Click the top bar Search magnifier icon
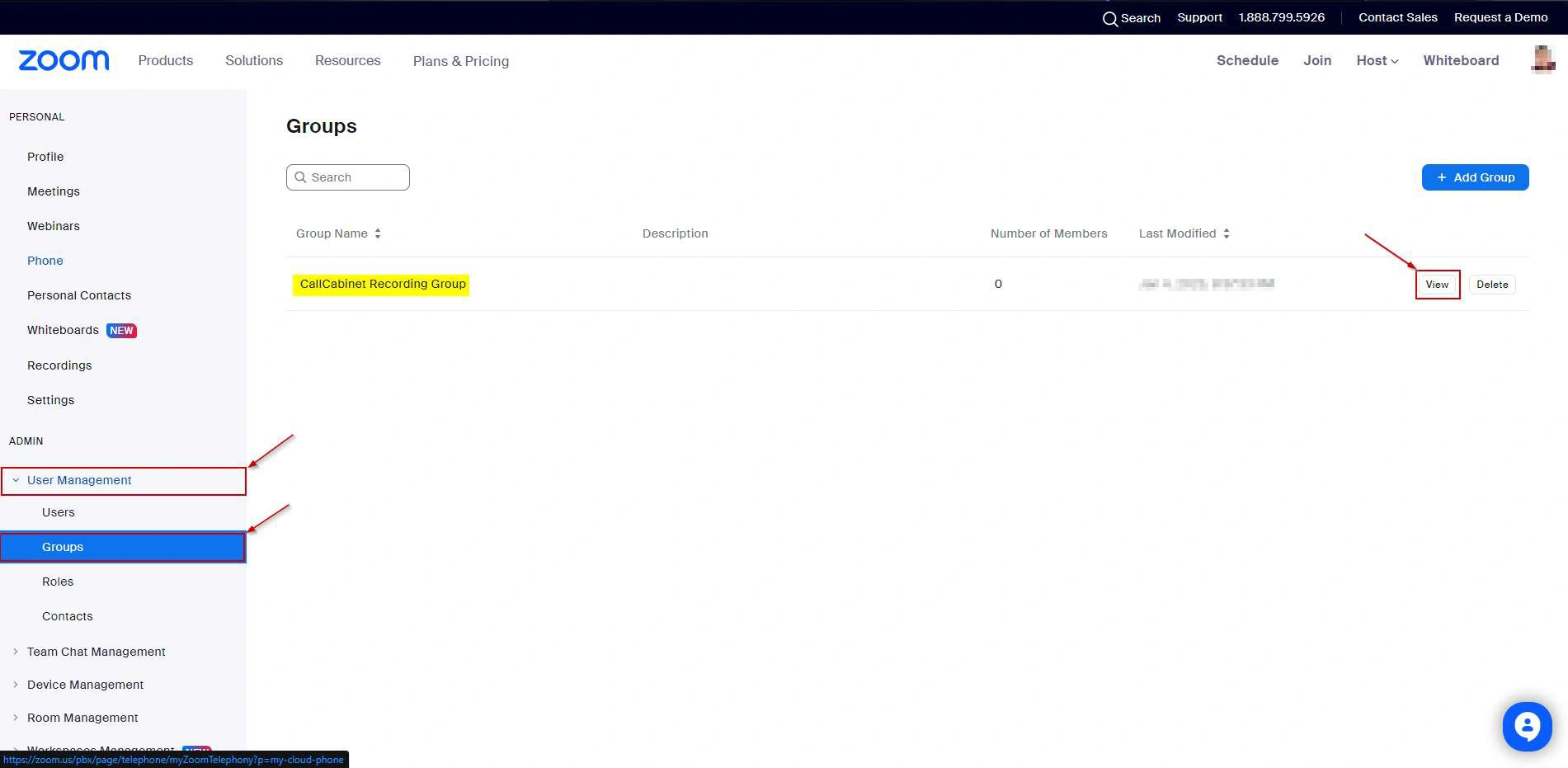Image resolution: width=1568 pixels, height=768 pixels. [1110, 18]
